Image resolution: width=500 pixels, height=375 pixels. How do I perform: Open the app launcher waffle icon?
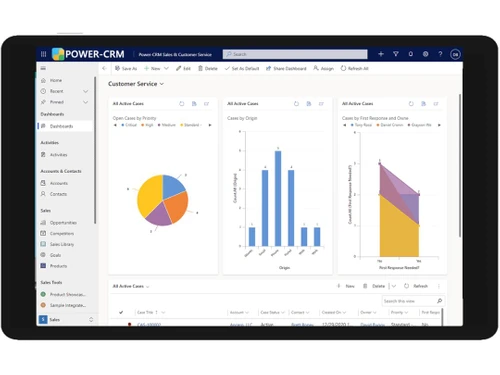tap(43, 54)
